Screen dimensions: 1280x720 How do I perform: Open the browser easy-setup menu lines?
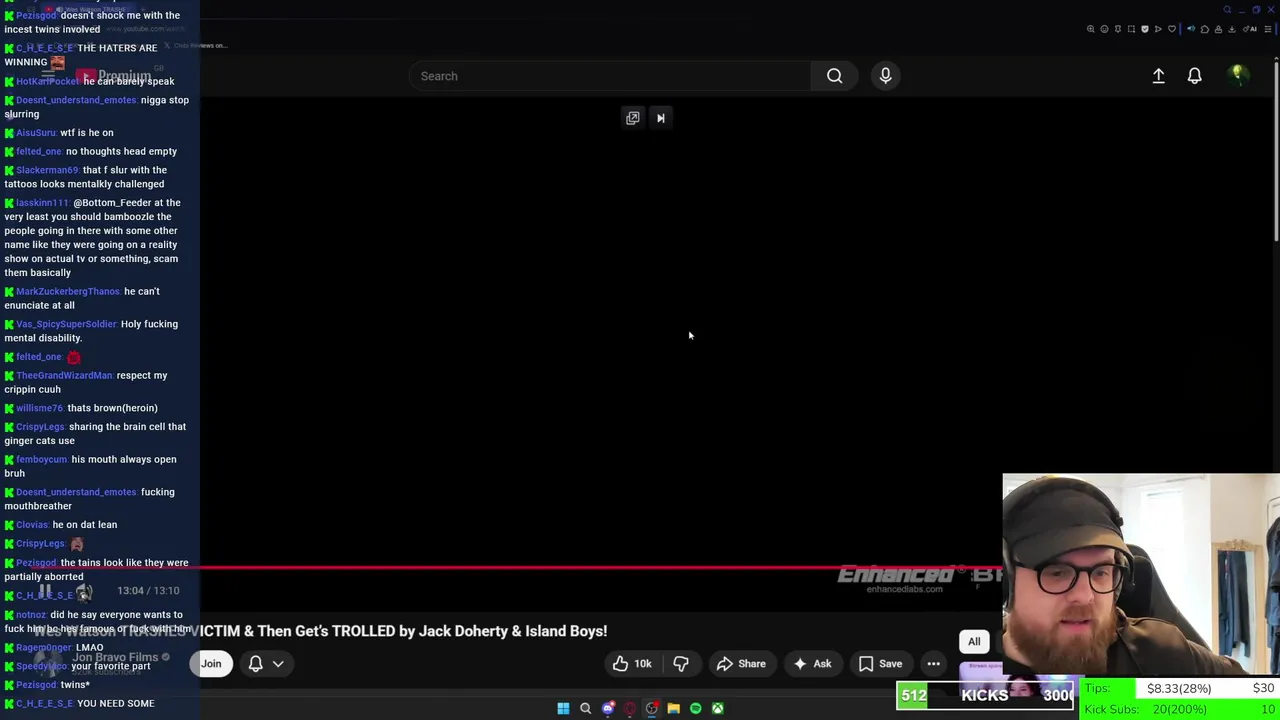(x=1268, y=29)
